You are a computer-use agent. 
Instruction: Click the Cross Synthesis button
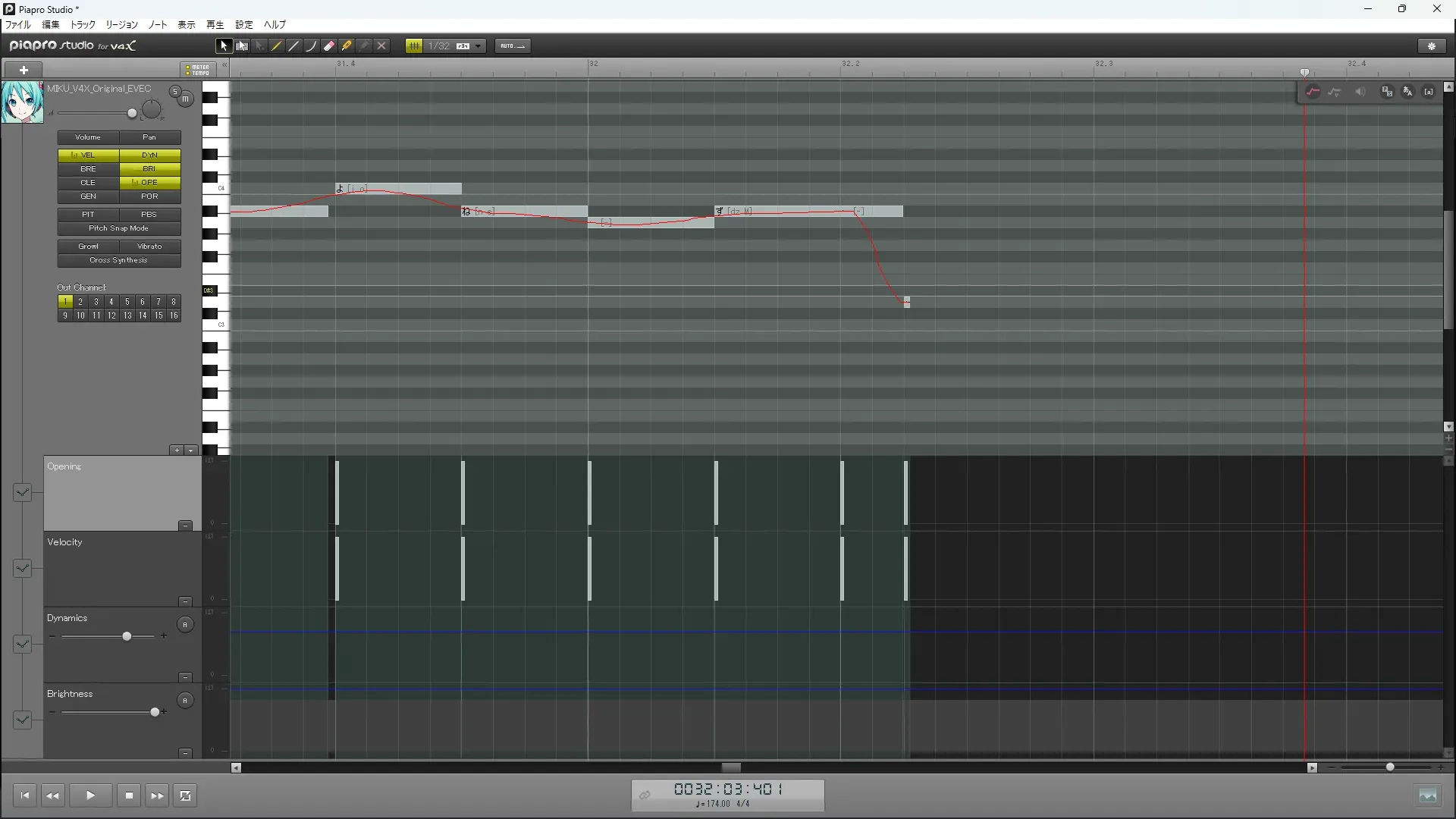coord(119,260)
